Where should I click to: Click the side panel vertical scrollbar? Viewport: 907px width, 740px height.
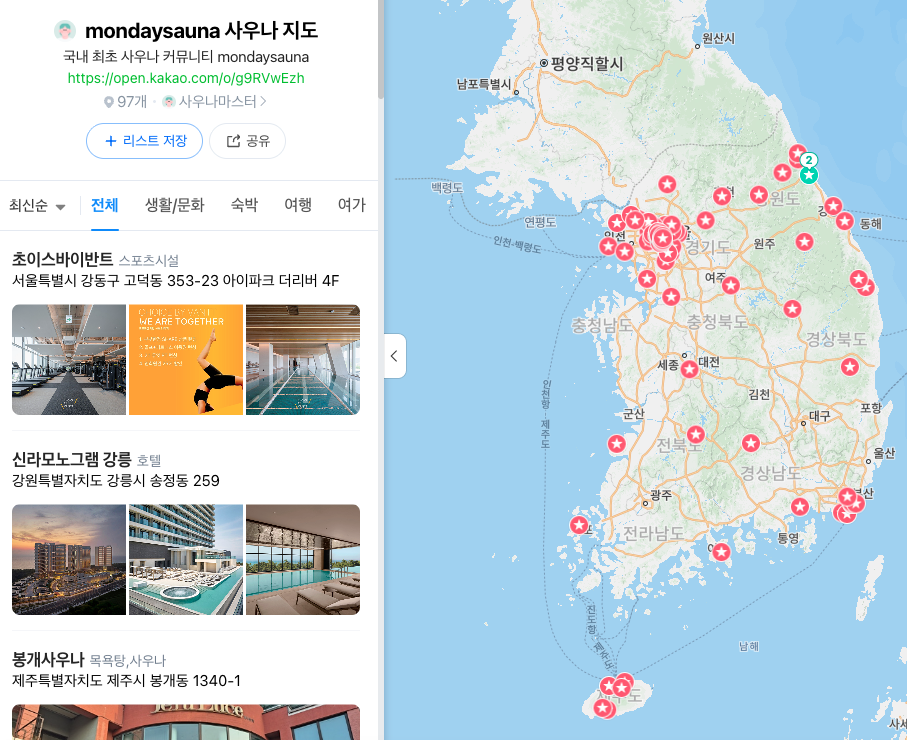click(x=381, y=49)
